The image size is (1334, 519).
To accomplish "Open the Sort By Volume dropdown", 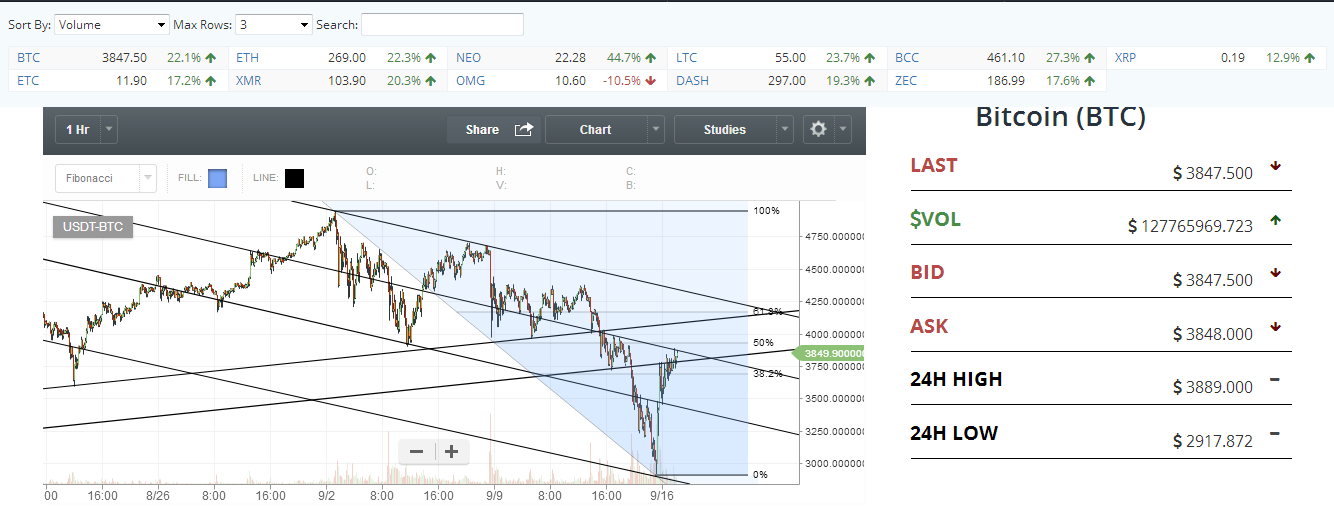I will [x=111, y=24].
